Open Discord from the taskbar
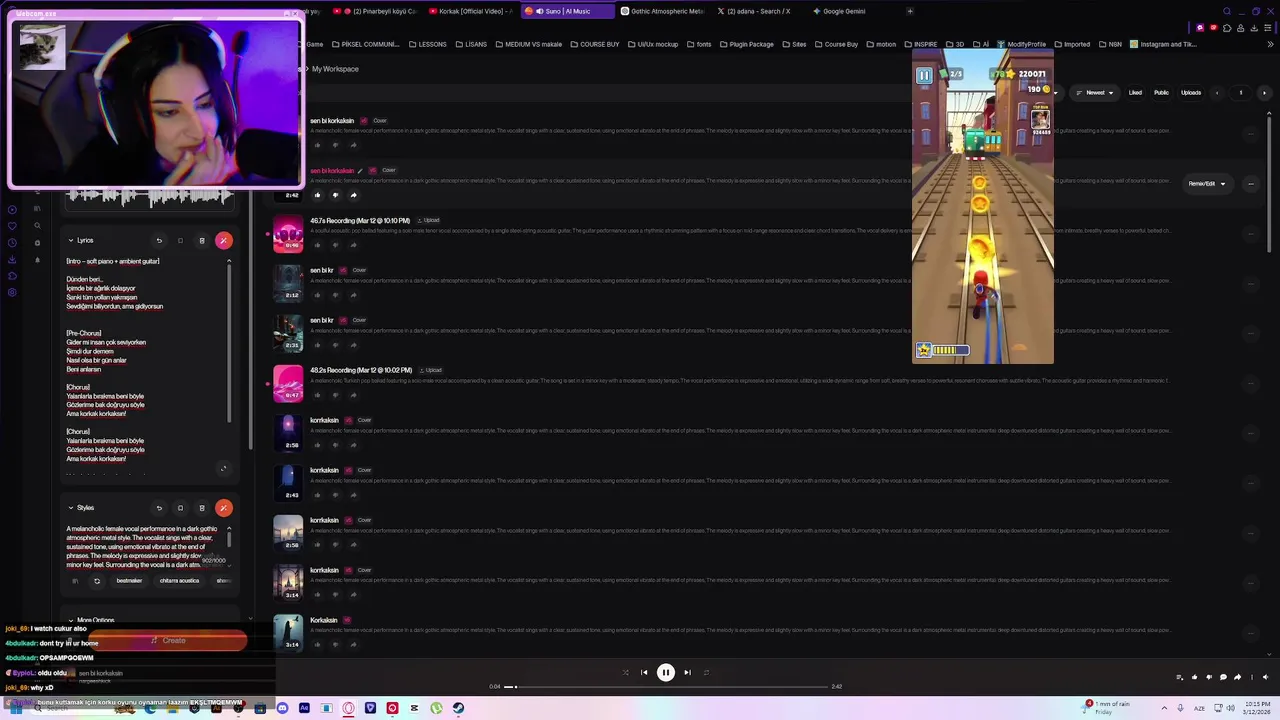 (x=283, y=708)
